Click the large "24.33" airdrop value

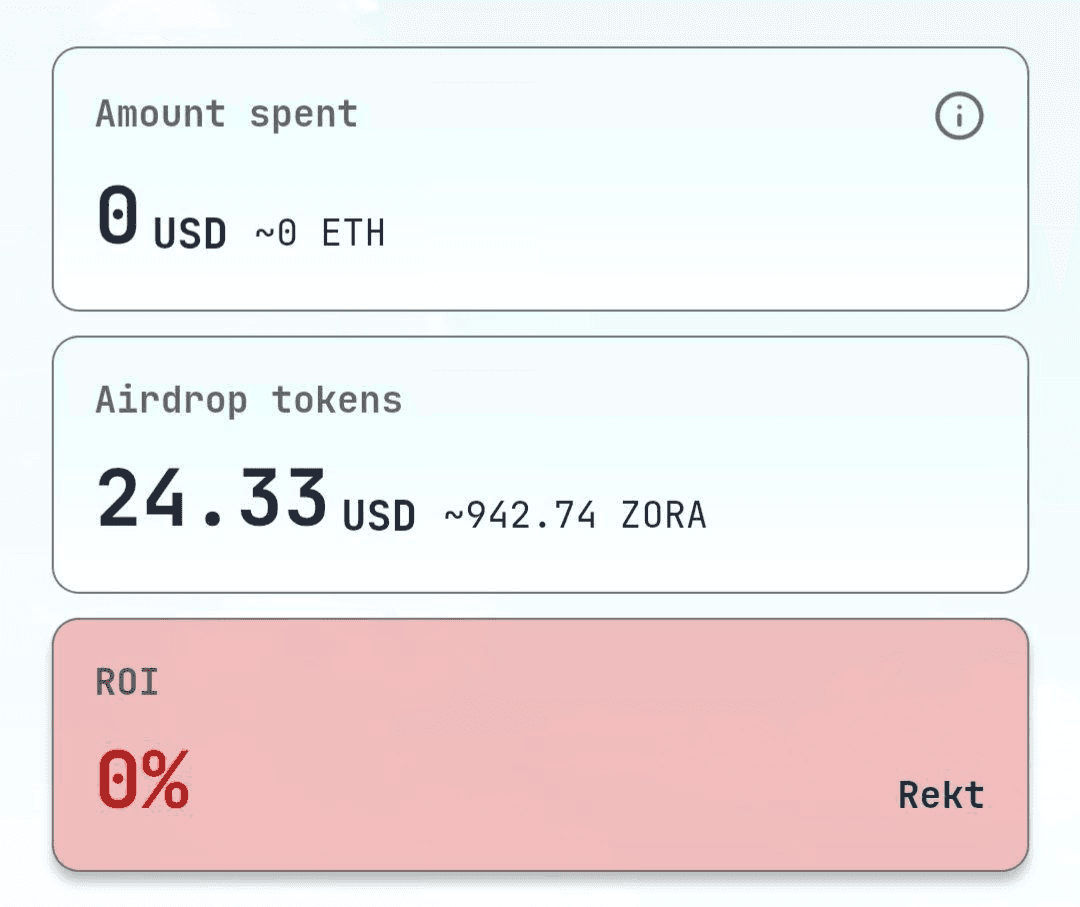tap(212, 498)
